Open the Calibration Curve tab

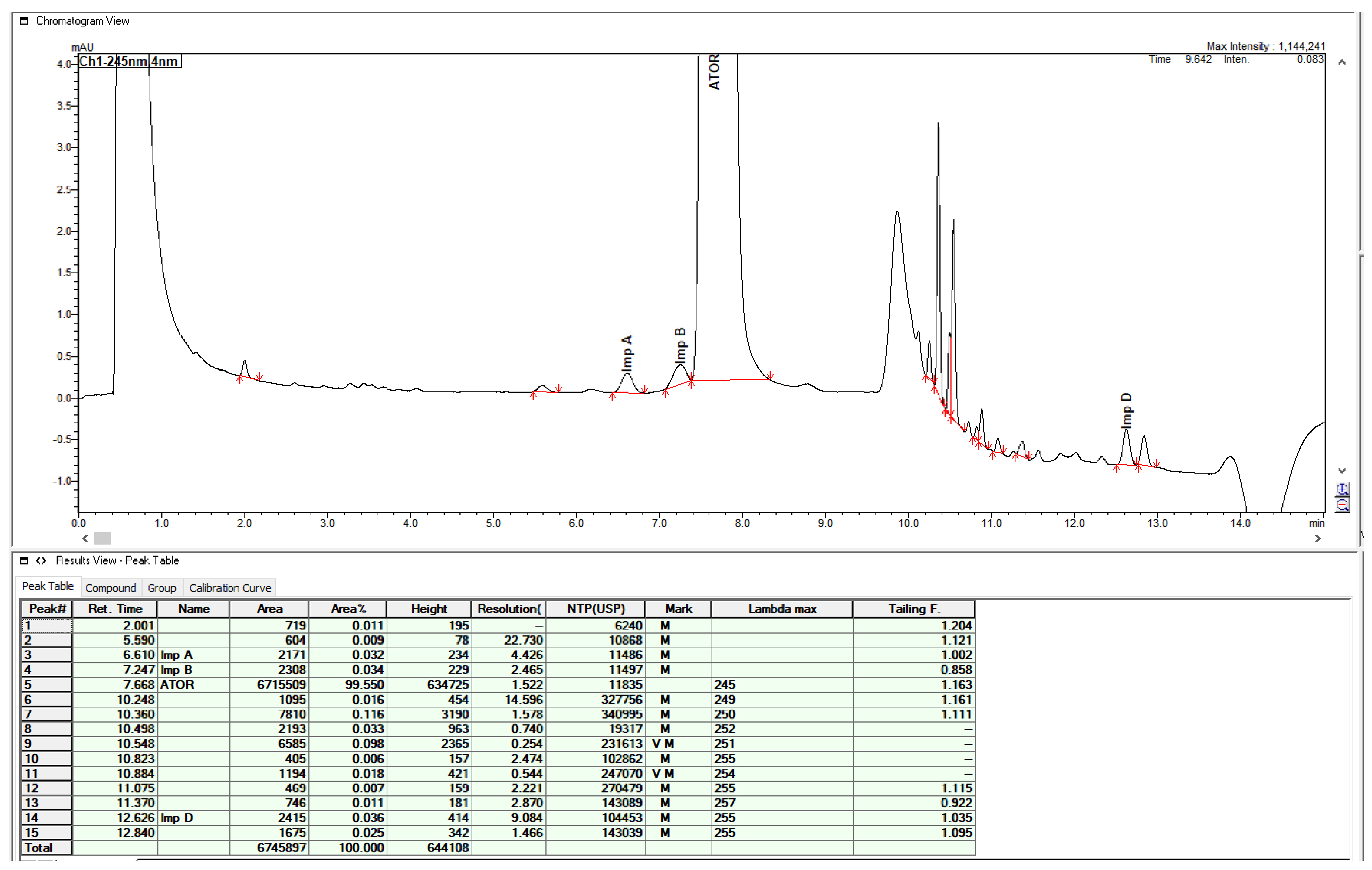[x=230, y=588]
